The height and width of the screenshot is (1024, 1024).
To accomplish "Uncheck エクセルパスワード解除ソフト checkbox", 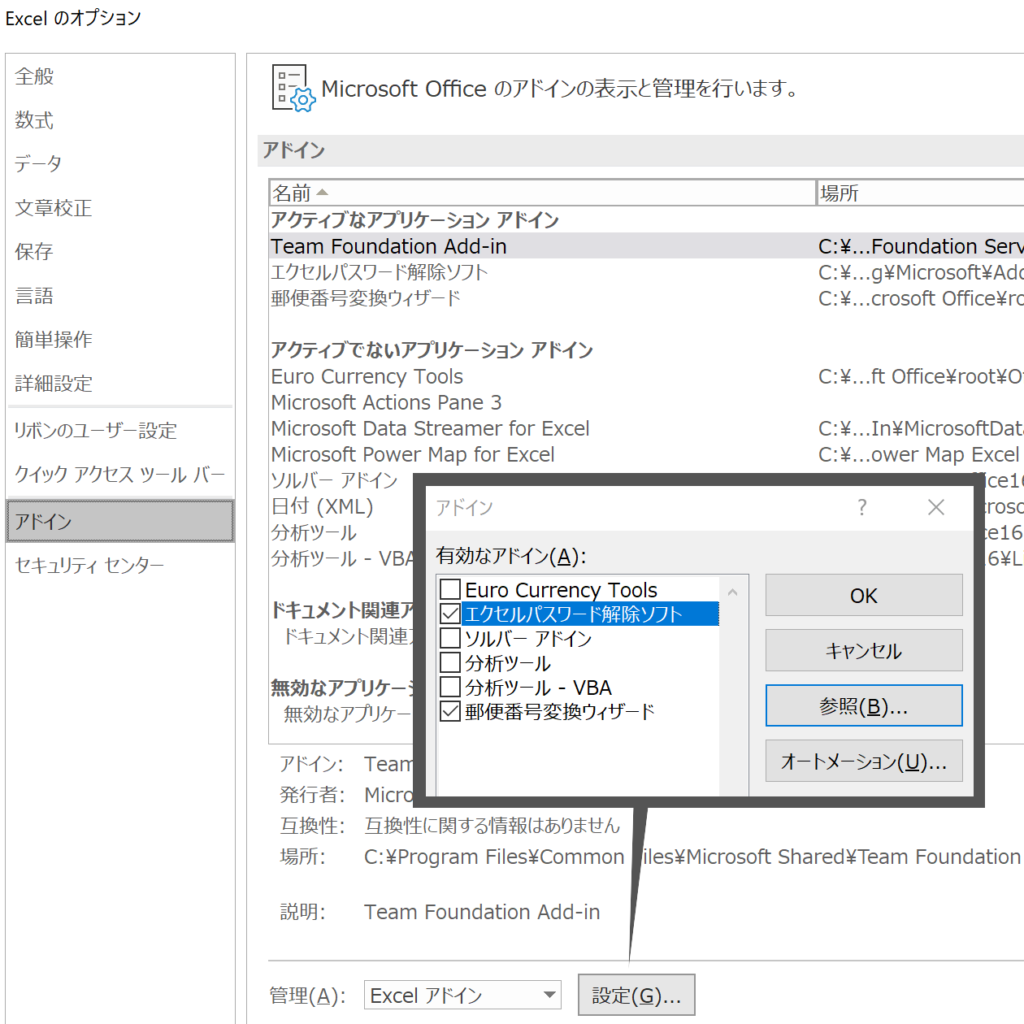I will click(451, 614).
